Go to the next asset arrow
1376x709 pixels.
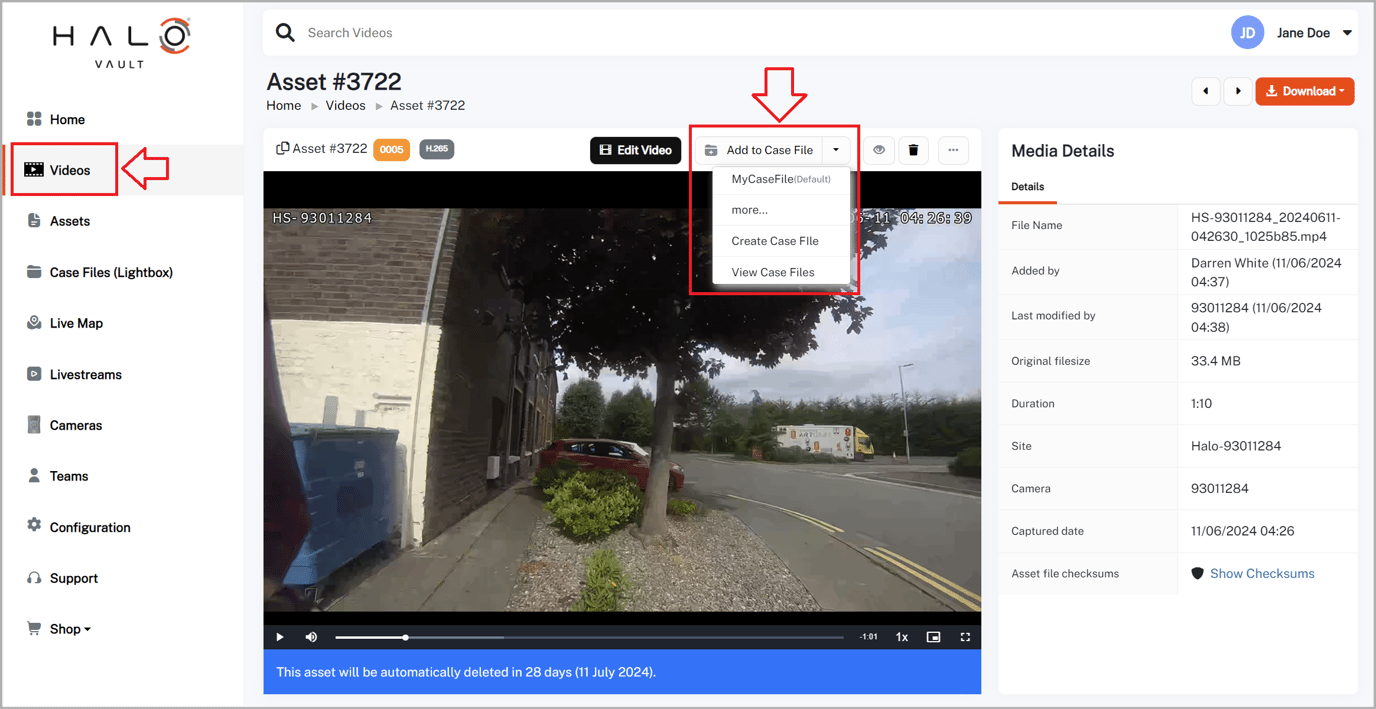[x=1238, y=91]
